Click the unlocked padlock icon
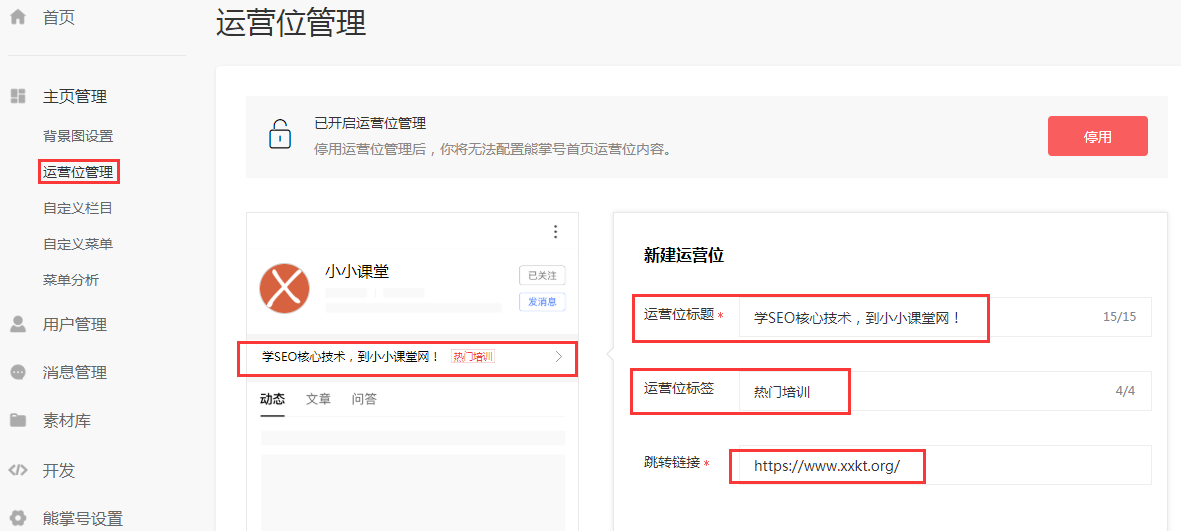 [x=279, y=134]
